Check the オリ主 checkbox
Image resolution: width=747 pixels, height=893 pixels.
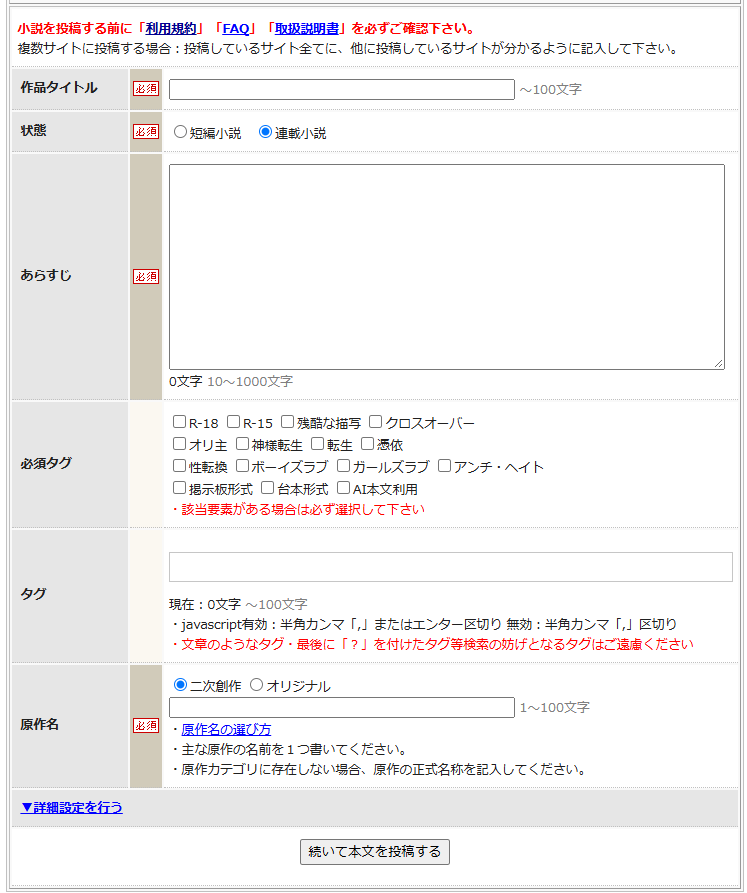click(179, 444)
